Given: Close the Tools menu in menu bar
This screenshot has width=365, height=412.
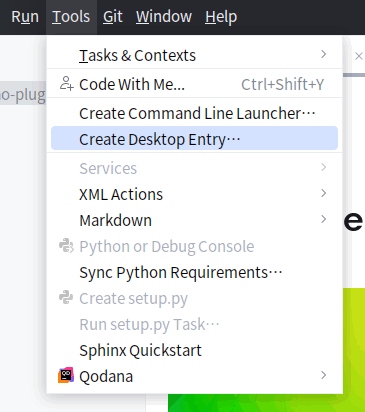Looking at the screenshot, I should point(71,17).
